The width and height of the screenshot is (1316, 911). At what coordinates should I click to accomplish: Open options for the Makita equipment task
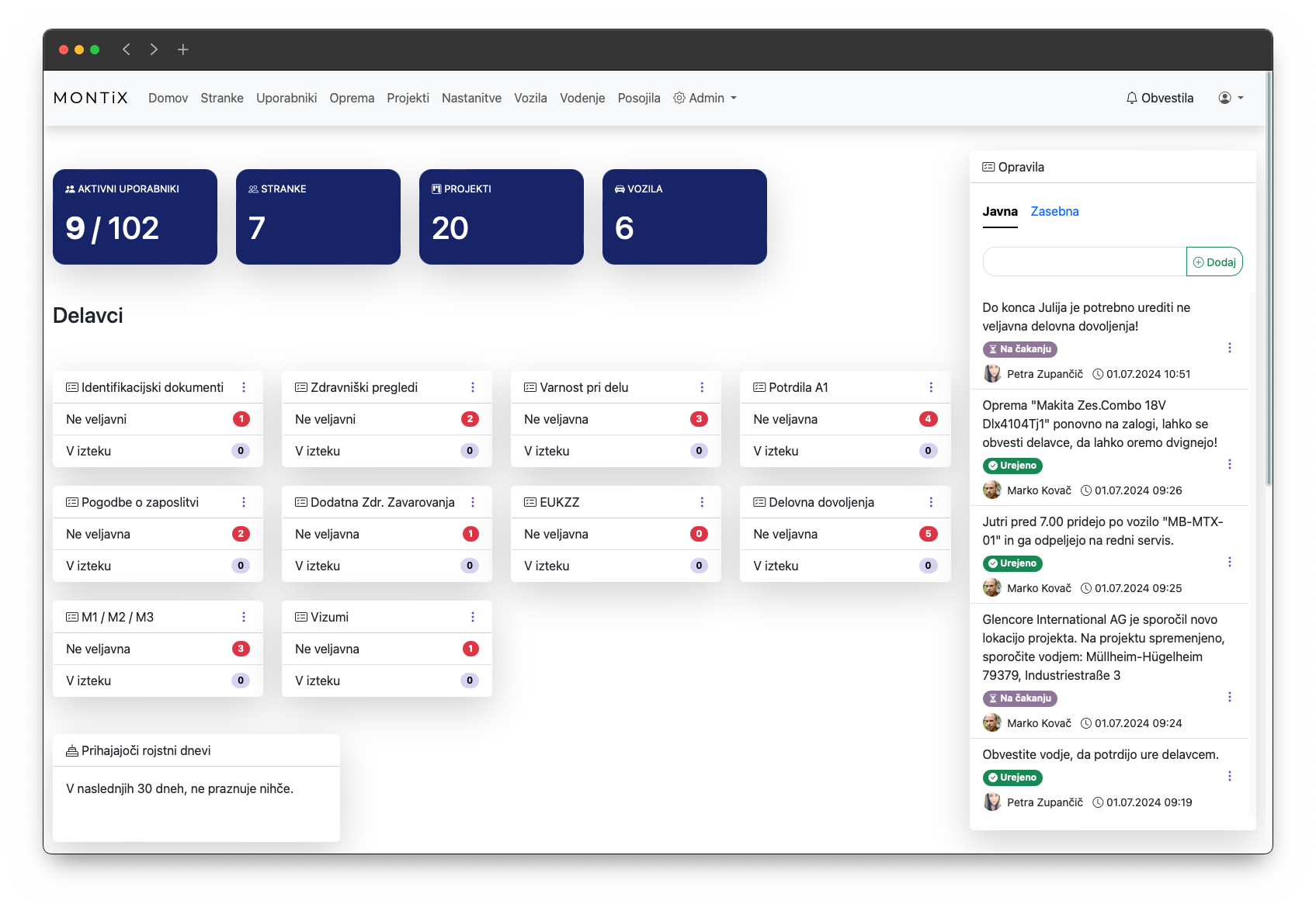pyautogui.click(x=1229, y=464)
